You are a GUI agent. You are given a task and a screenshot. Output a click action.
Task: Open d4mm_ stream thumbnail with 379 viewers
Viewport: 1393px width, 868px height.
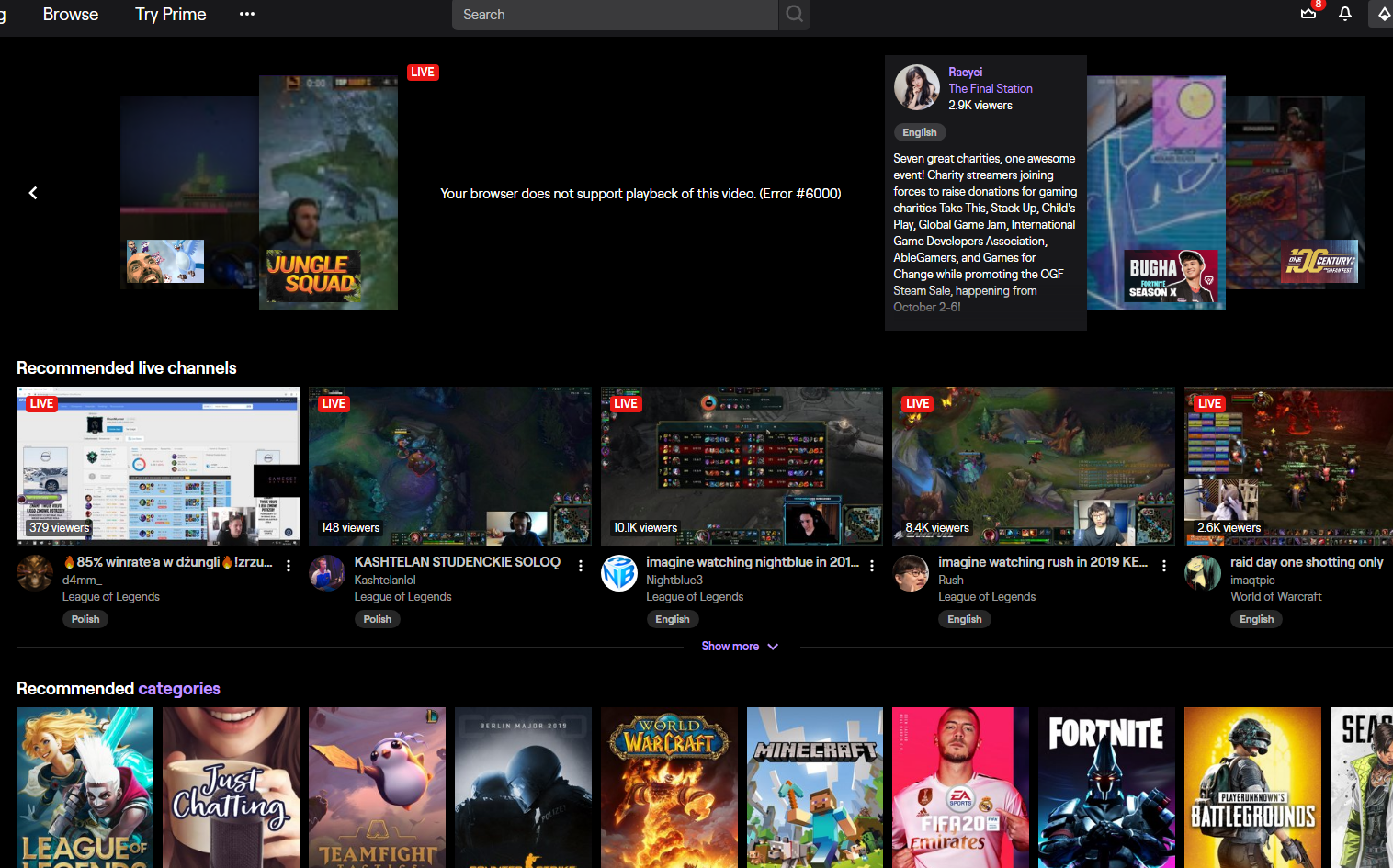pyautogui.click(x=158, y=466)
